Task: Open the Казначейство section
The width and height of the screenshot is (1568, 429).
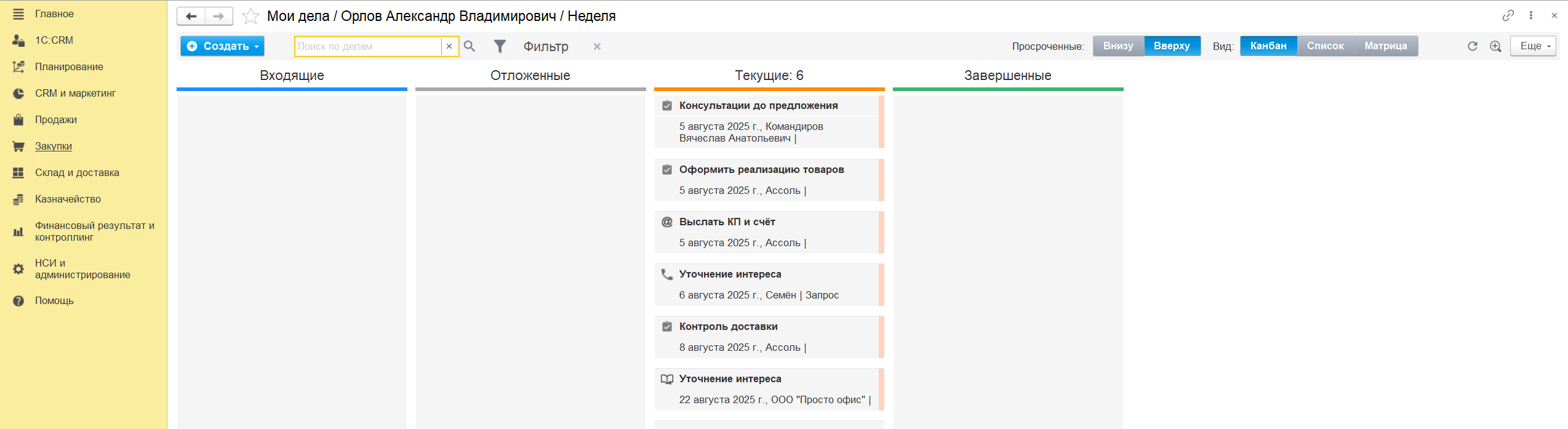Action: click(x=68, y=199)
